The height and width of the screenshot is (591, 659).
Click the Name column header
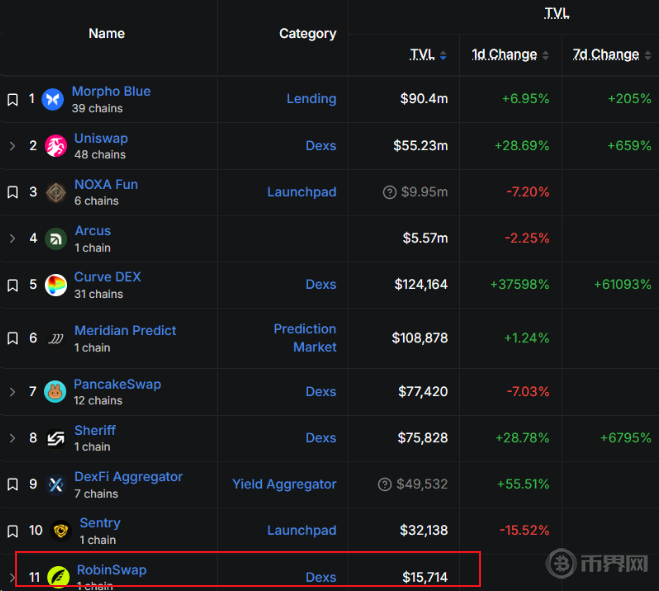pos(106,34)
